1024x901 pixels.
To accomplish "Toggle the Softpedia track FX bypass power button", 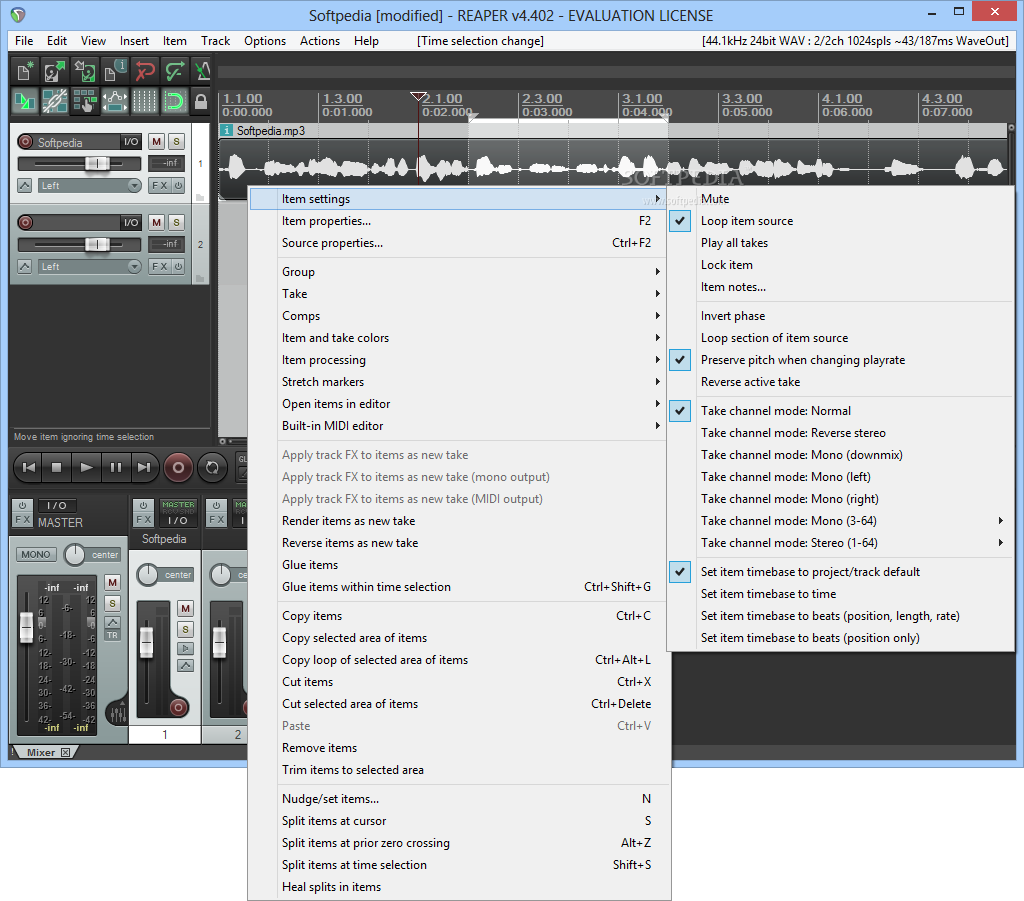I will pos(178,186).
